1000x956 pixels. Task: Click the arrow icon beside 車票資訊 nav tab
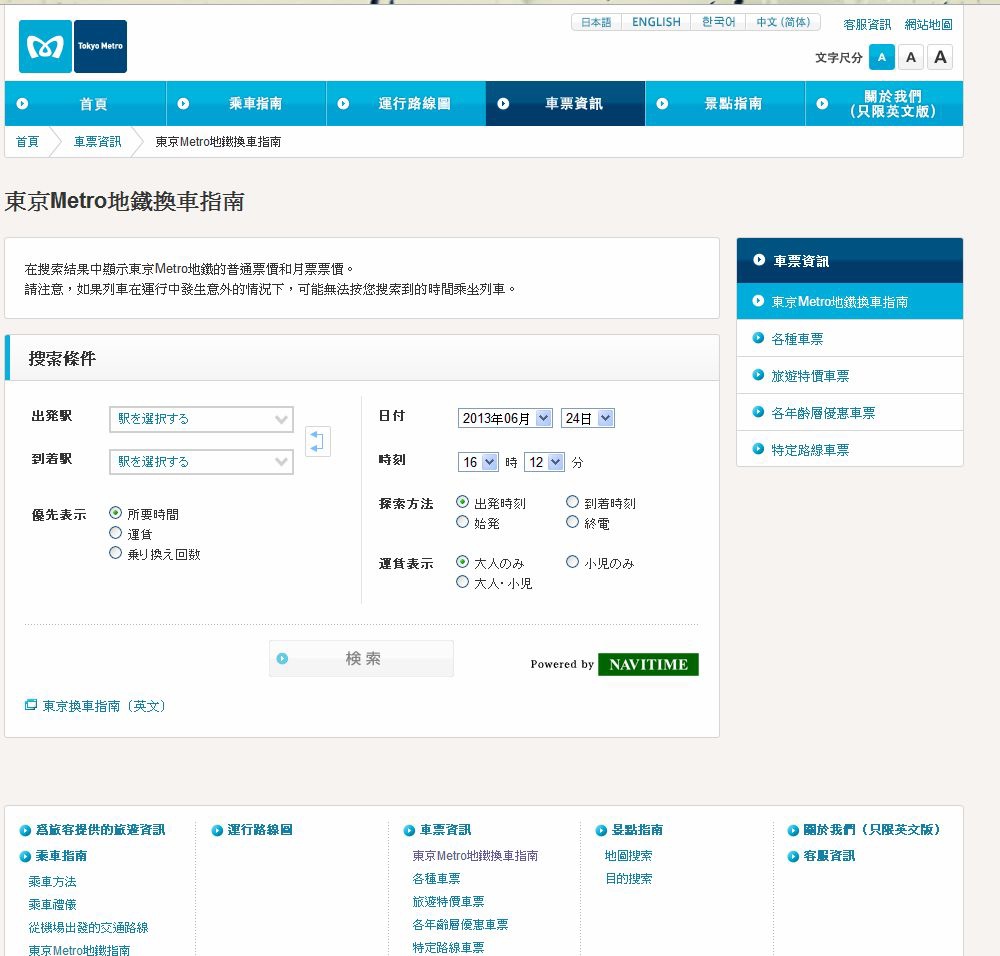[x=503, y=103]
